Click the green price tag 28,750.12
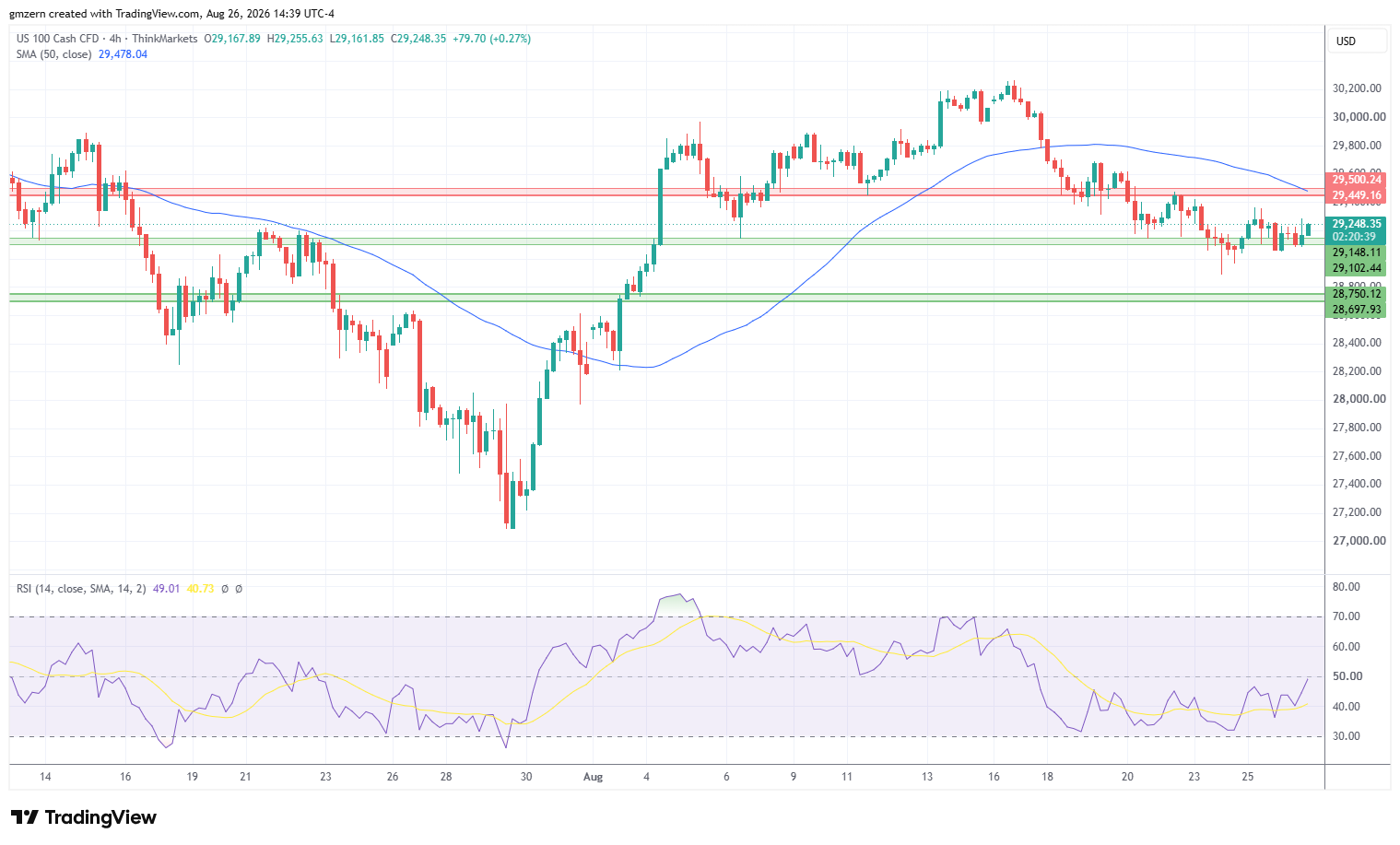The height and width of the screenshot is (845, 1400). tap(1356, 294)
